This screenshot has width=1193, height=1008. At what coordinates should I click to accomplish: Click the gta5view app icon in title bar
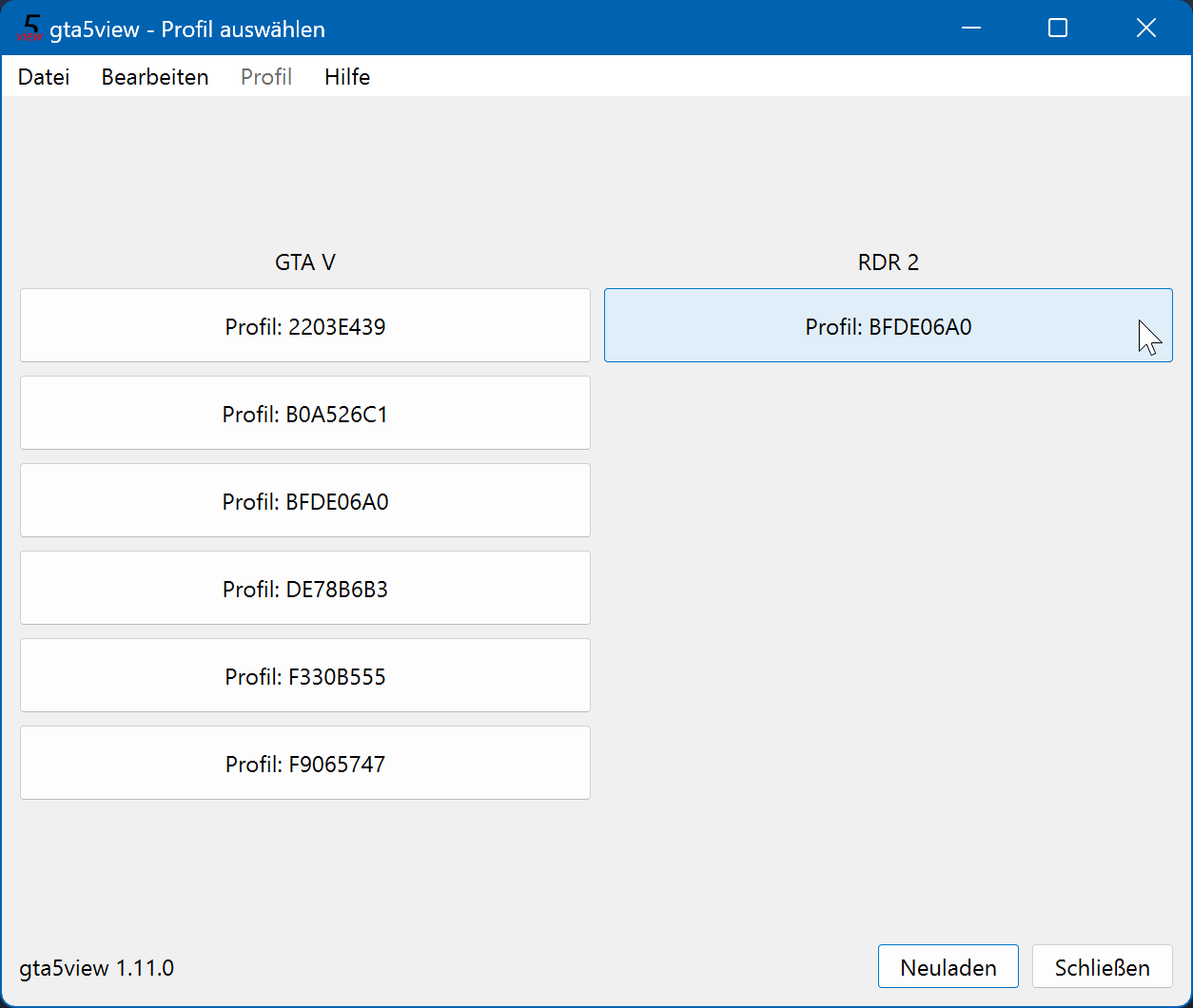(x=30, y=29)
